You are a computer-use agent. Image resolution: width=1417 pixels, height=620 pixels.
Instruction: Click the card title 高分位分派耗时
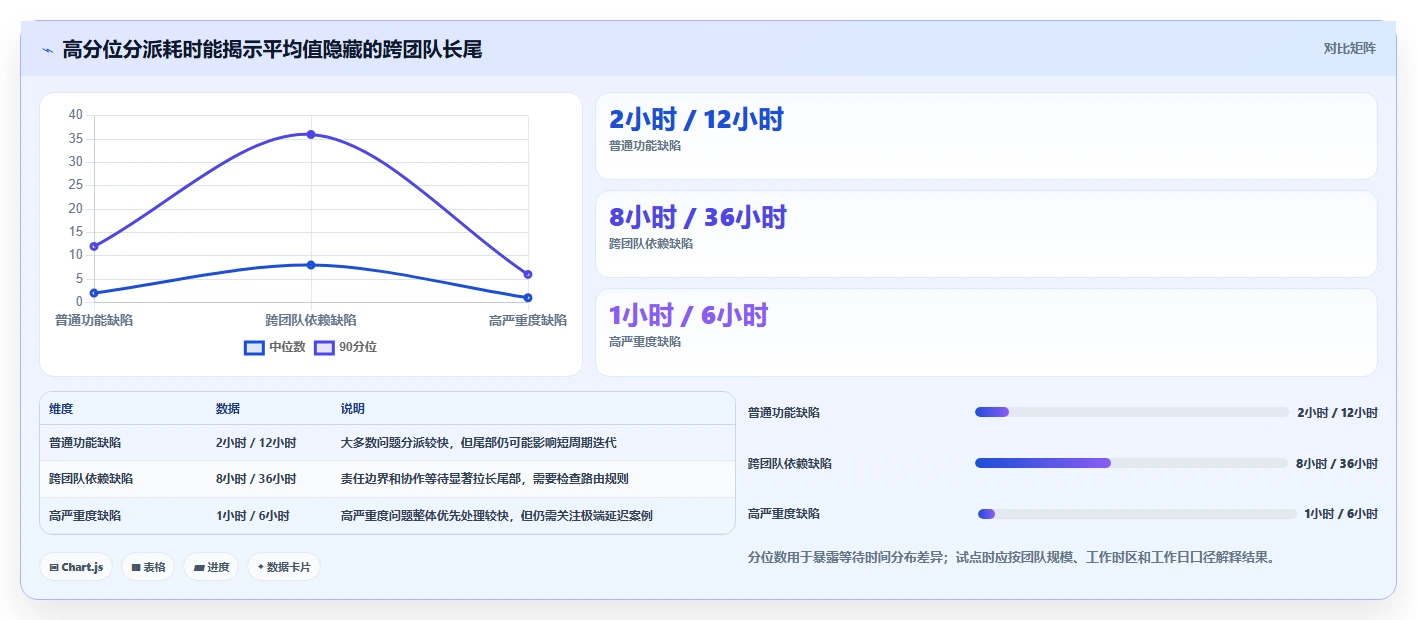tap(272, 50)
